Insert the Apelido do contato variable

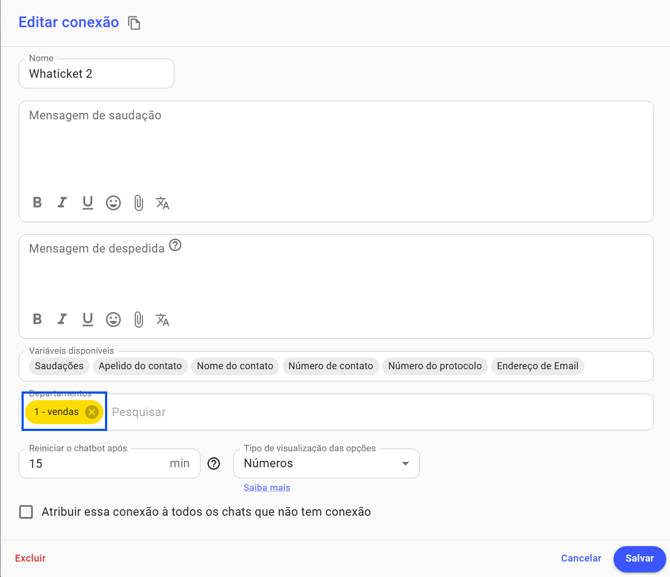[140, 366]
